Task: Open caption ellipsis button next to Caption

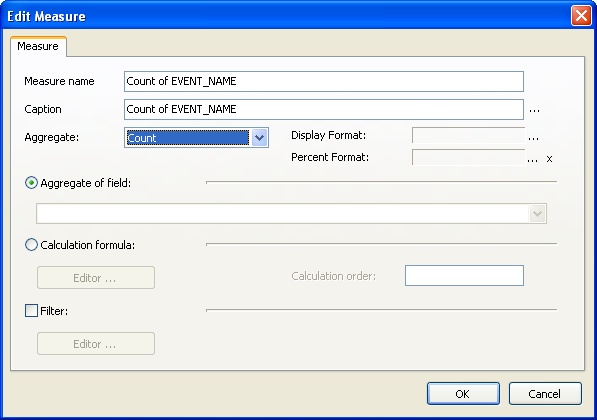Action: coord(534,110)
